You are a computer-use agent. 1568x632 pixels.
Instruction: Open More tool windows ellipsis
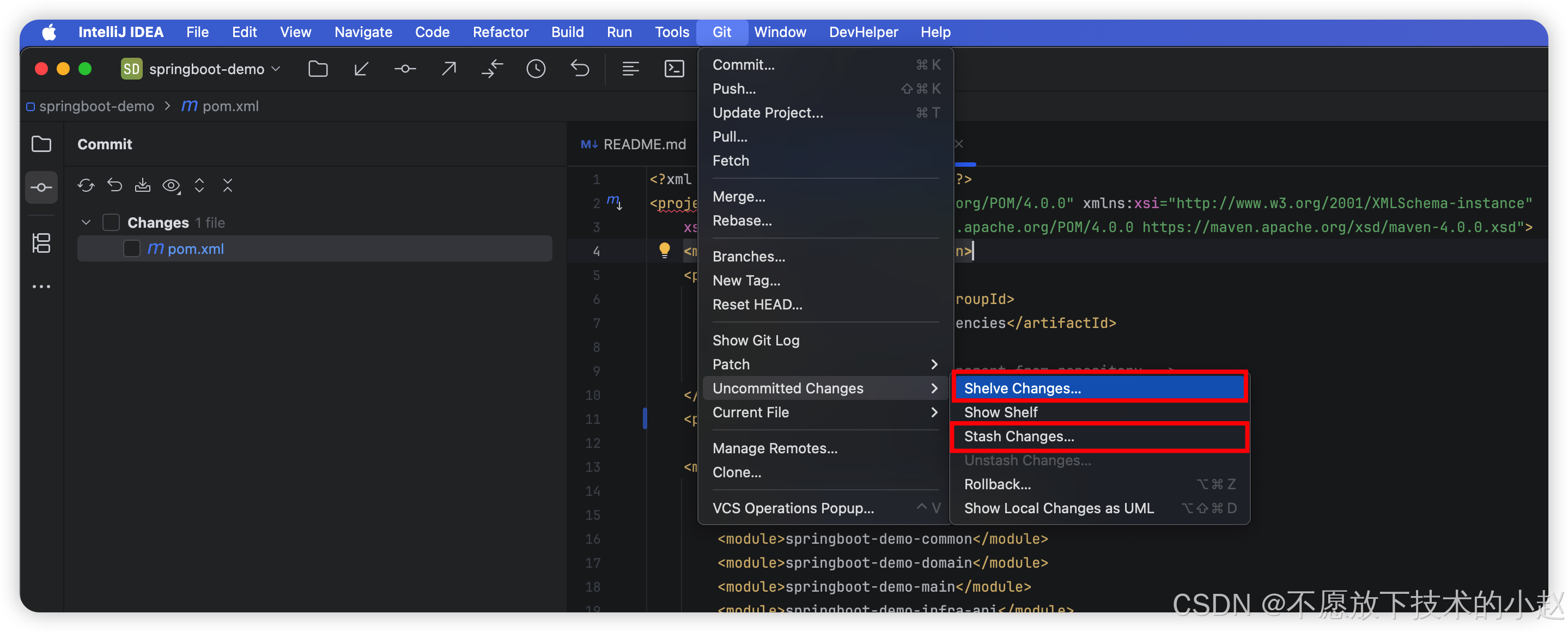pyautogui.click(x=41, y=286)
